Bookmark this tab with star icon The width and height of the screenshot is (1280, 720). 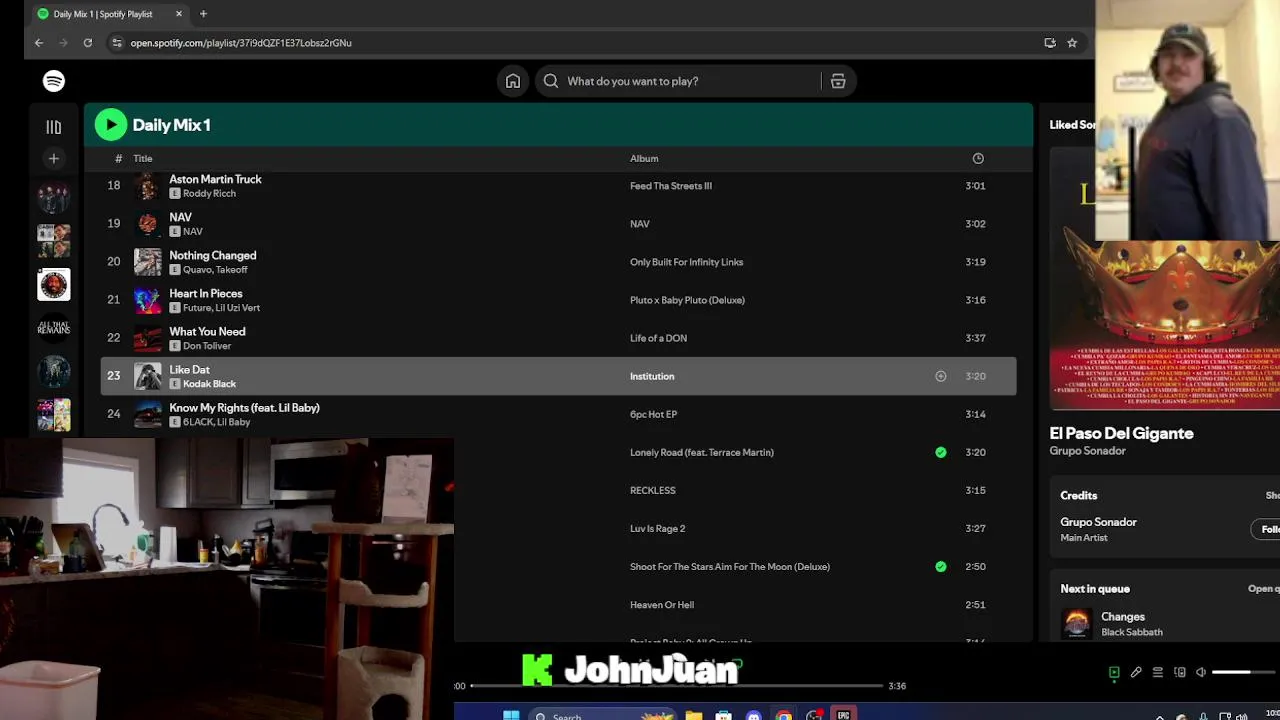tap(1072, 43)
